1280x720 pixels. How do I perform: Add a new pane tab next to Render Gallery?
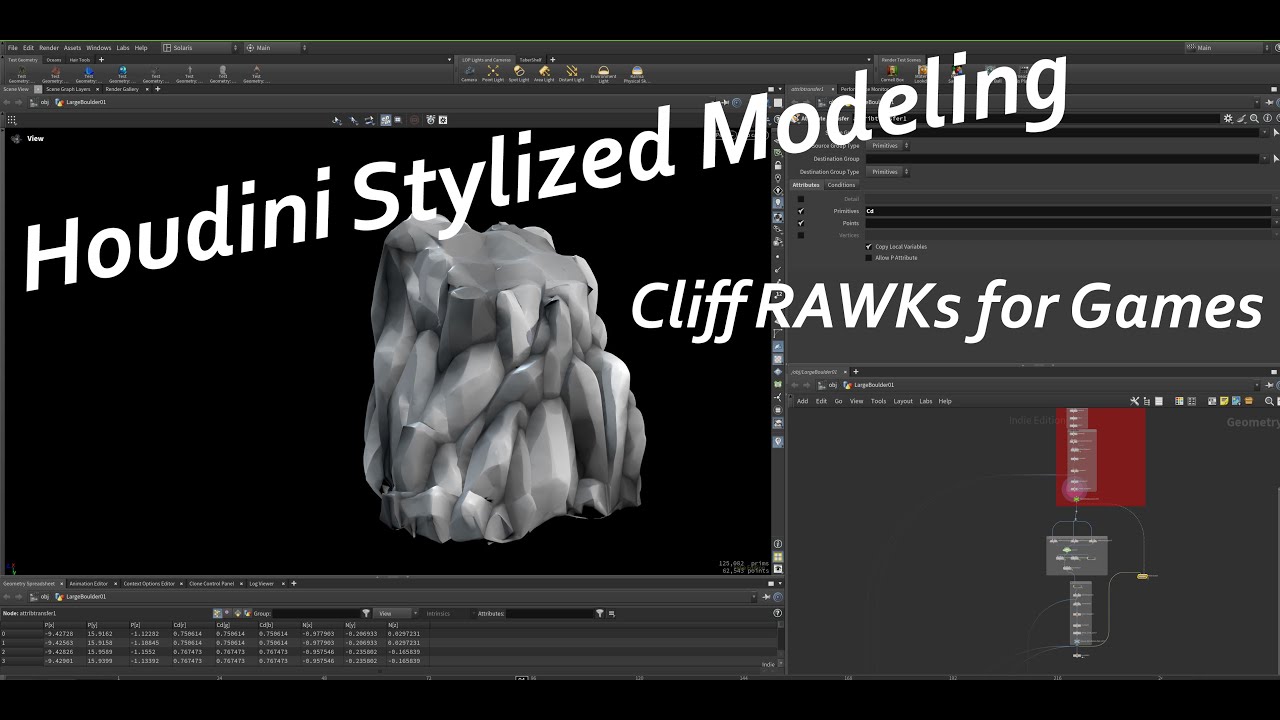click(x=158, y=89)
